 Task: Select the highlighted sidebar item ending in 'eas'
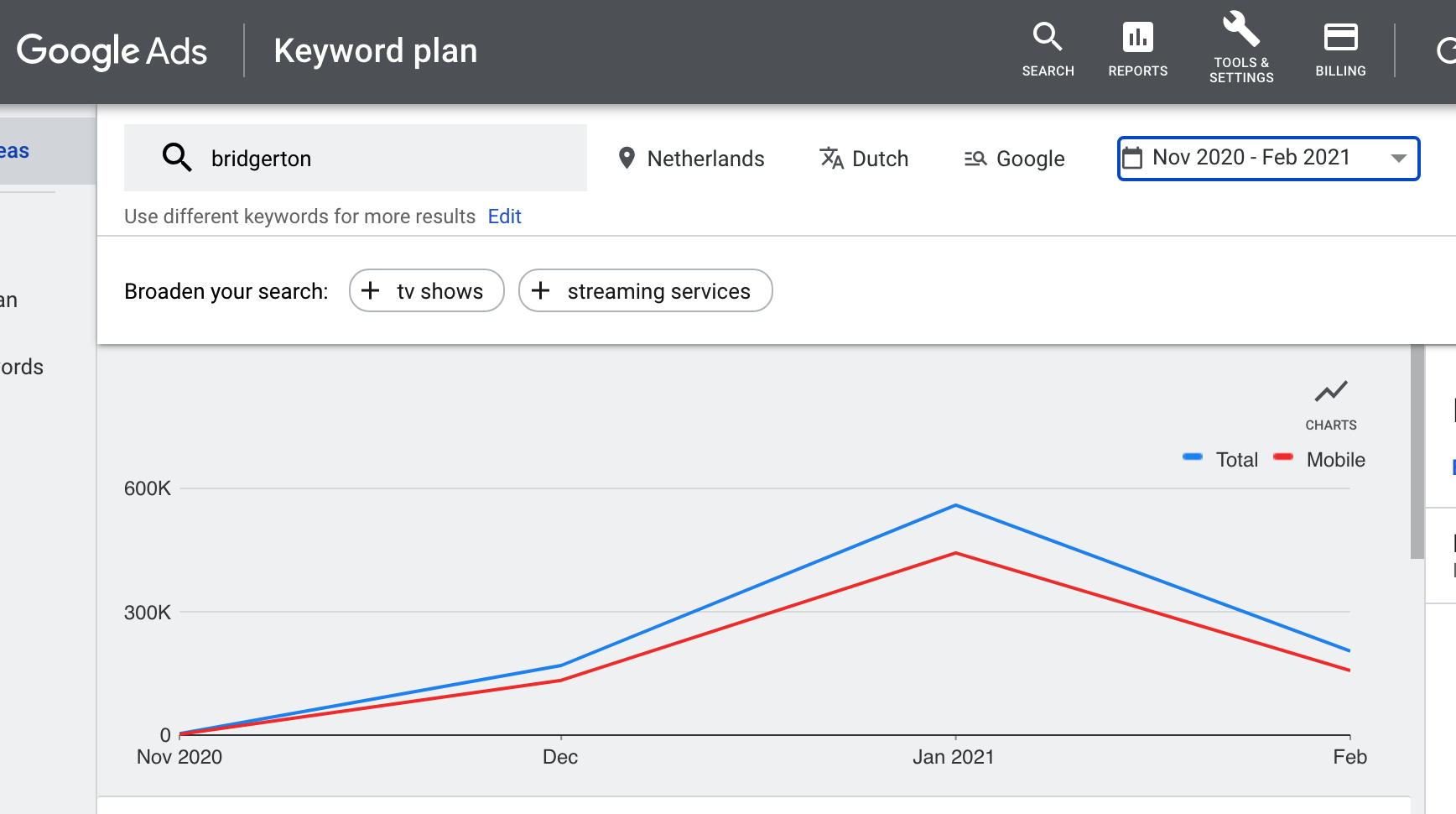[x=48, y=151]
